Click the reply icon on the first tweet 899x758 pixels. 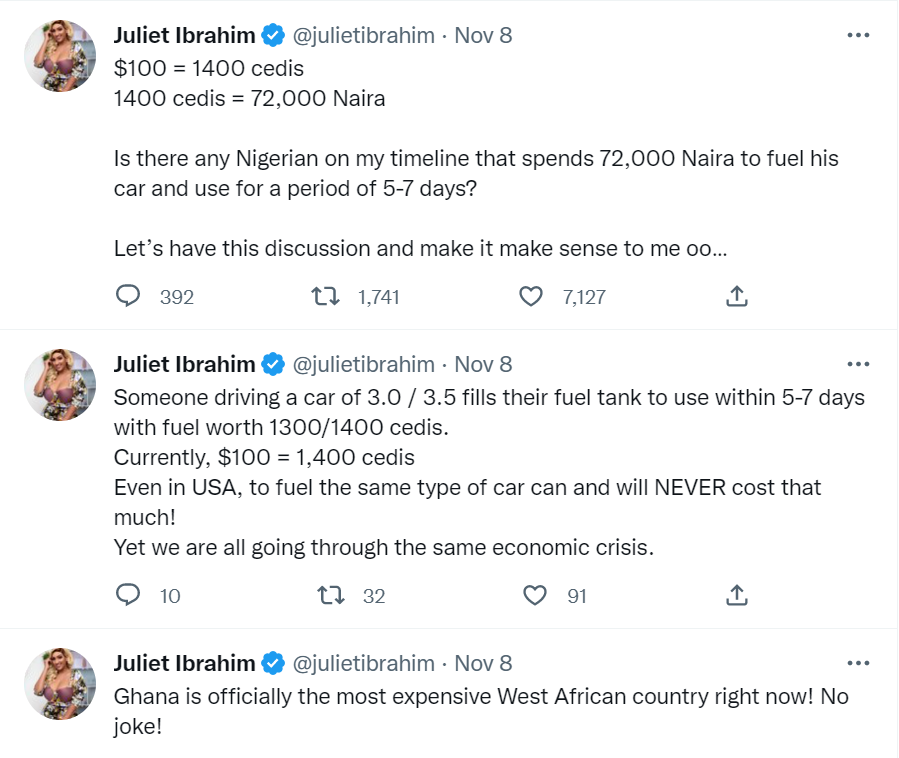coord(128,296)
